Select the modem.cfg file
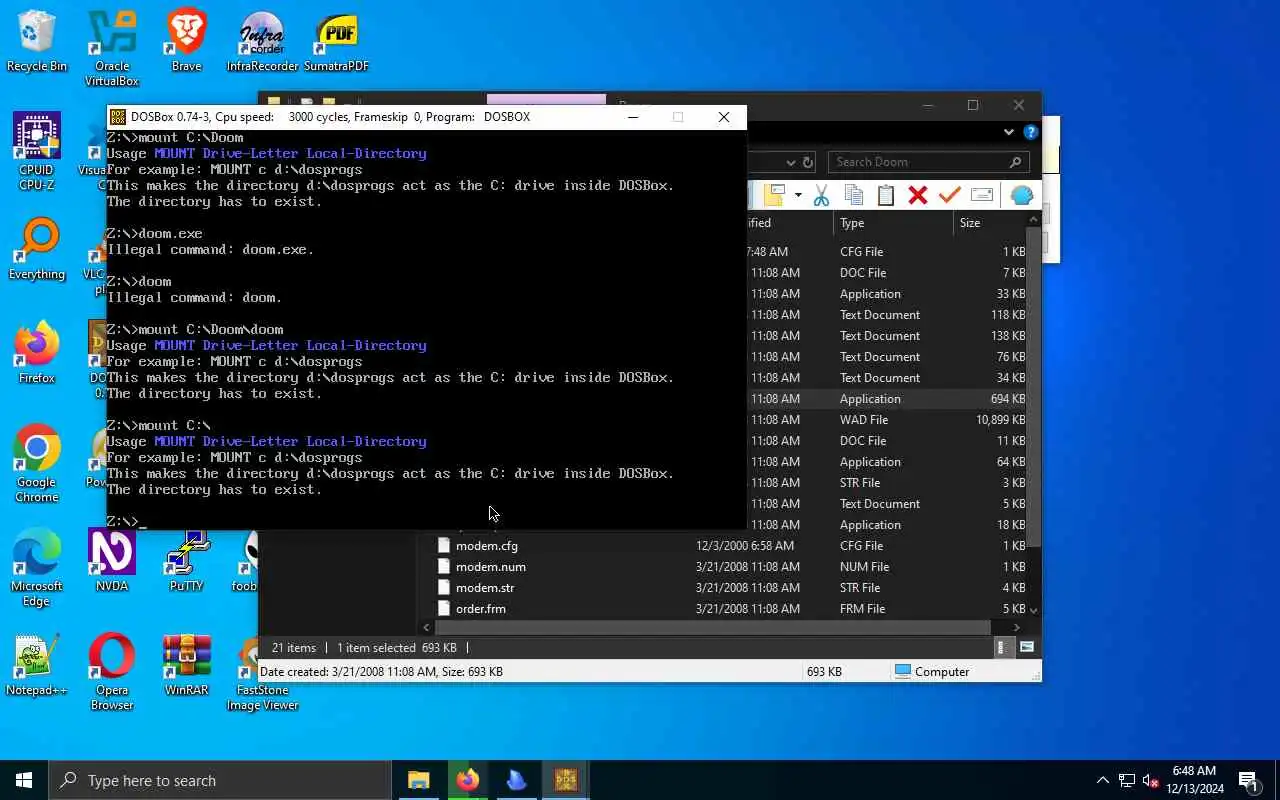Image resolution: width=1280 pixels, height=800 pixels. click(x=486, y=546)
